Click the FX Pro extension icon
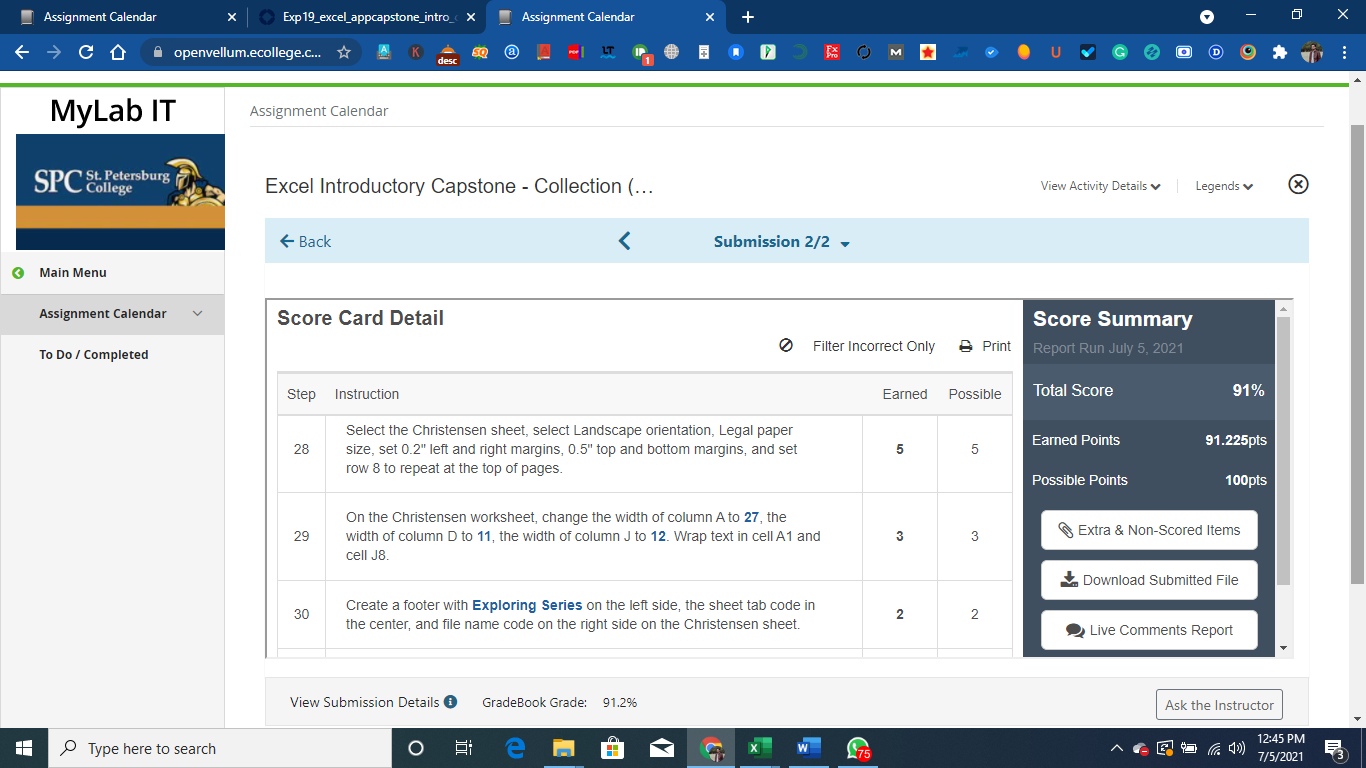This screenshot has height=768, width=1366. (x=832, y=52)
